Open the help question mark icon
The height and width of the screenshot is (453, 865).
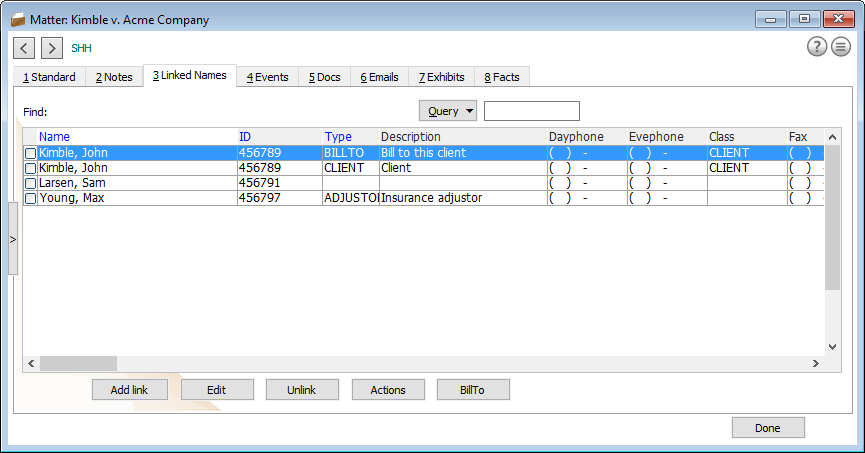tap(817, 47)
